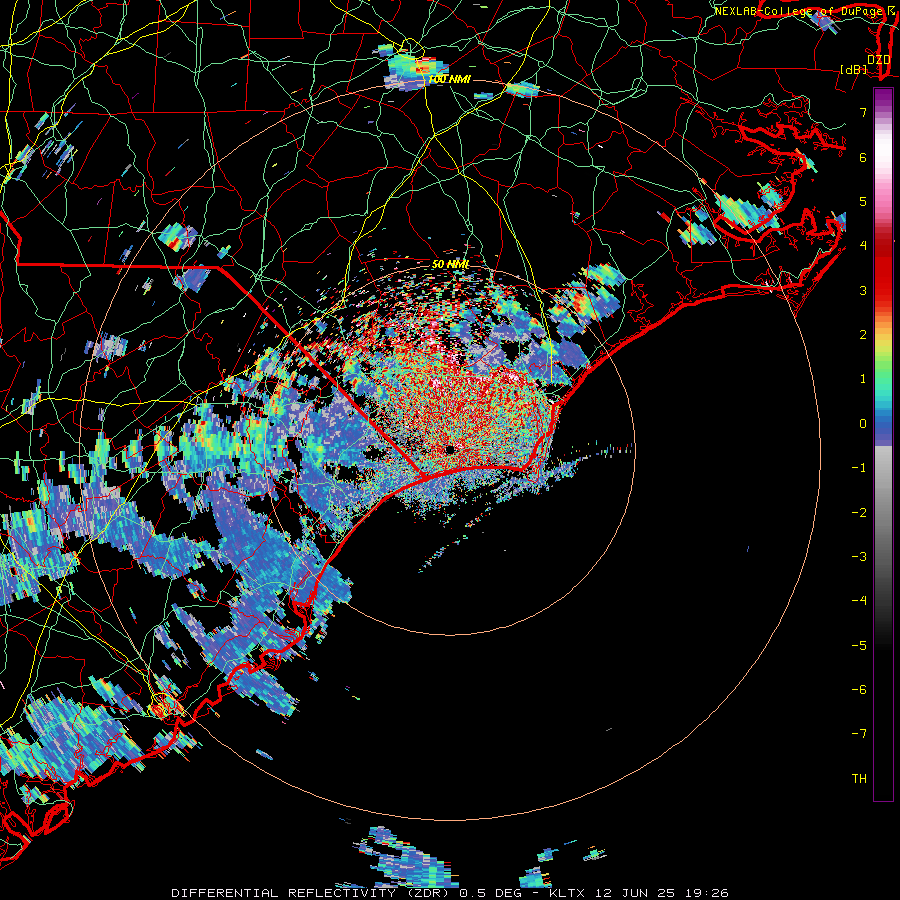Select the 1 dB tick label
The height and width of the screenshot is (900, 900).
tap(863, 379)
